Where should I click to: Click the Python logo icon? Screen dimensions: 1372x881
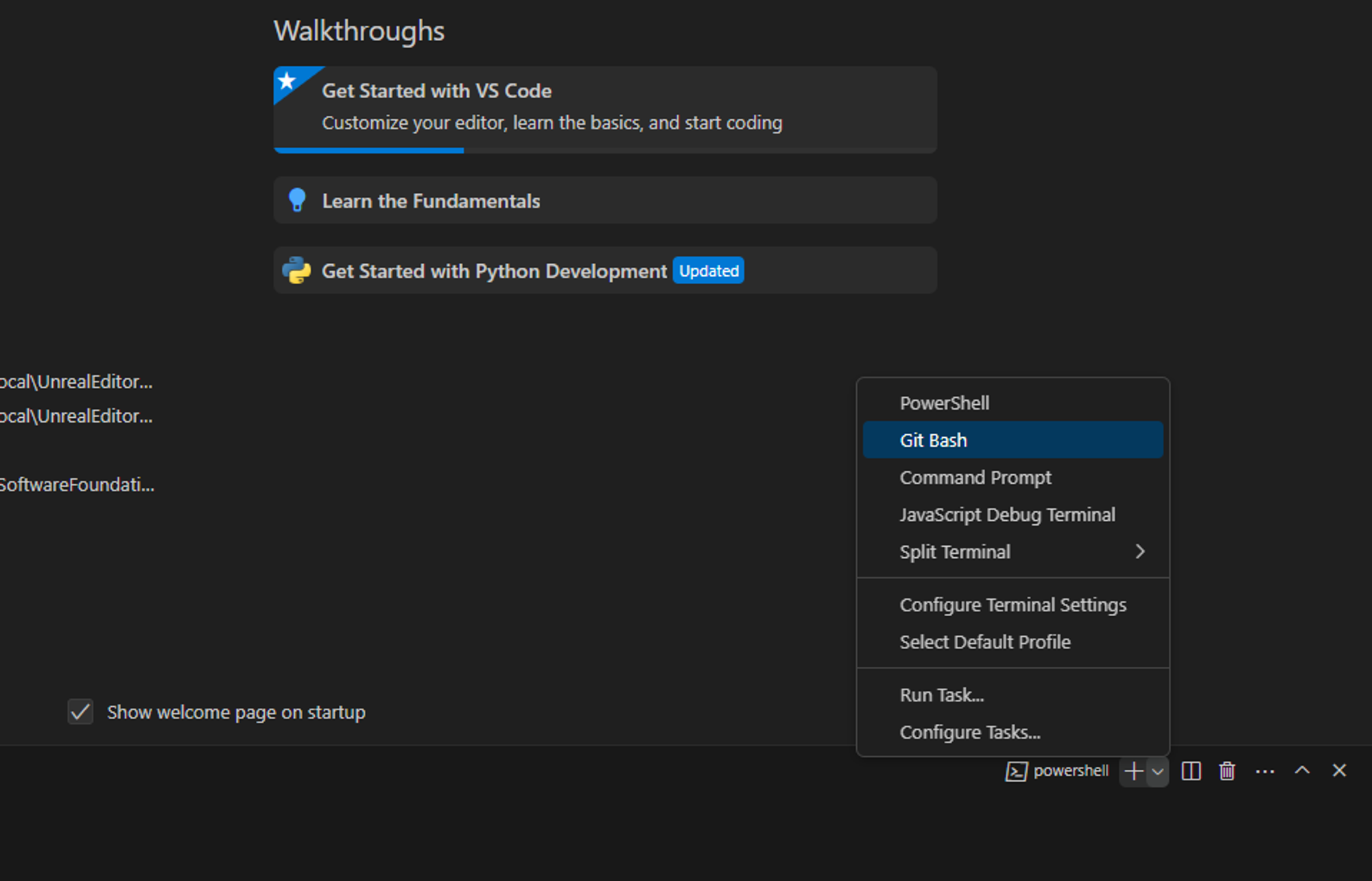coord(296,270)
